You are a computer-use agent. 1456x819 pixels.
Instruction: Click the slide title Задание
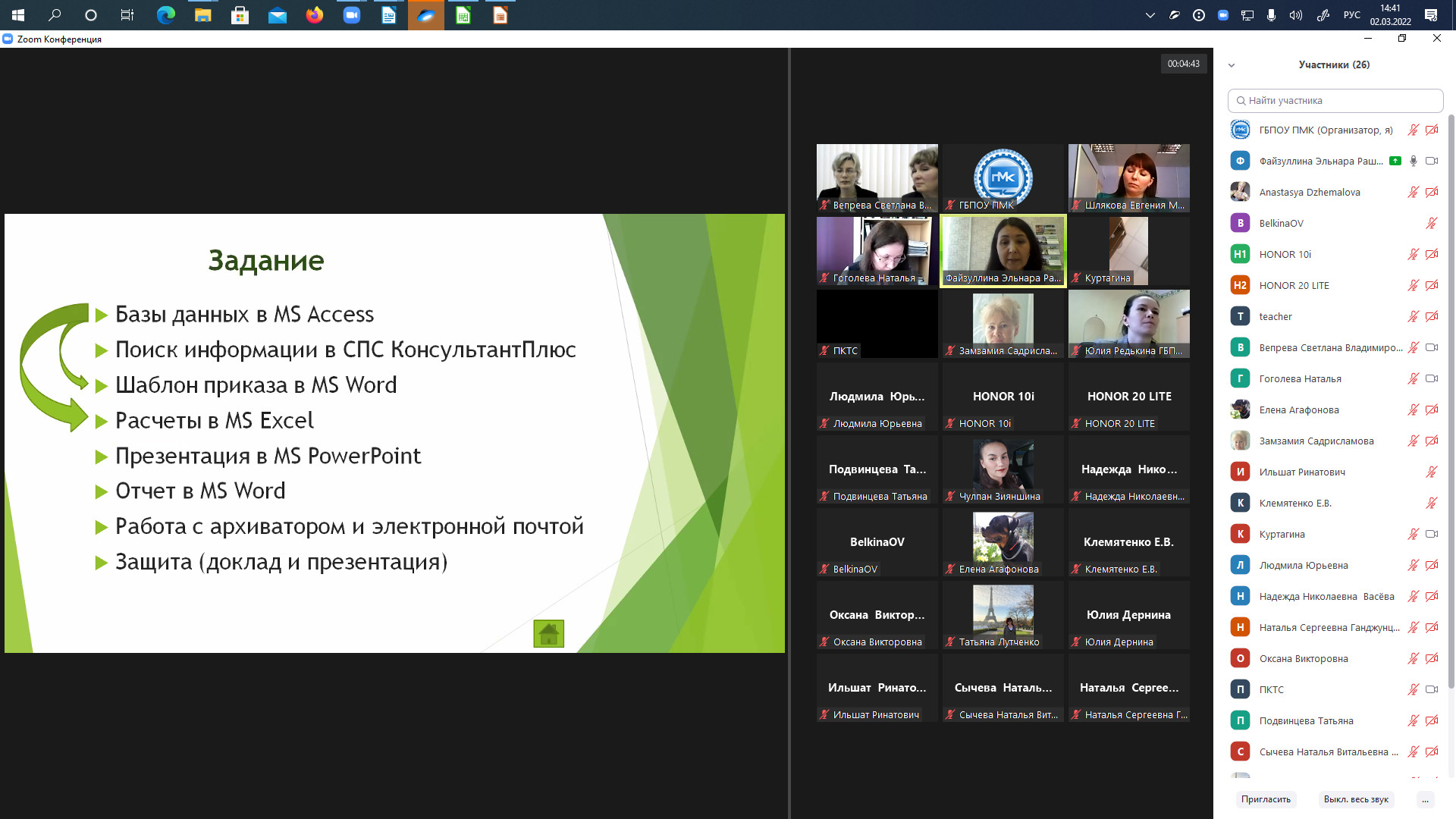point(266,260)
